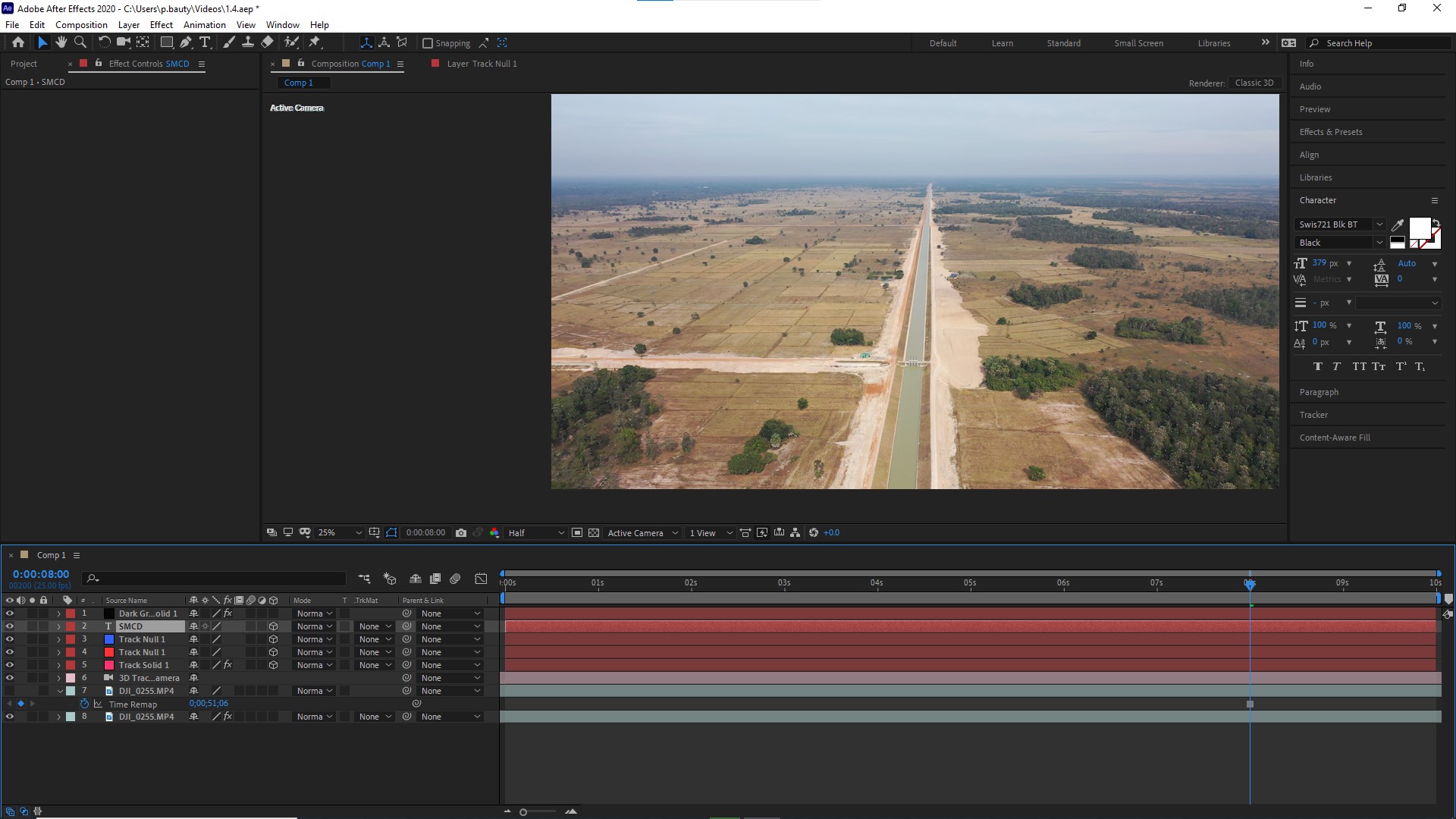This screenshot has width=1456, height=819.
Task: Activate the Horizontal Type tool
Action: click(x=205, y=42)
